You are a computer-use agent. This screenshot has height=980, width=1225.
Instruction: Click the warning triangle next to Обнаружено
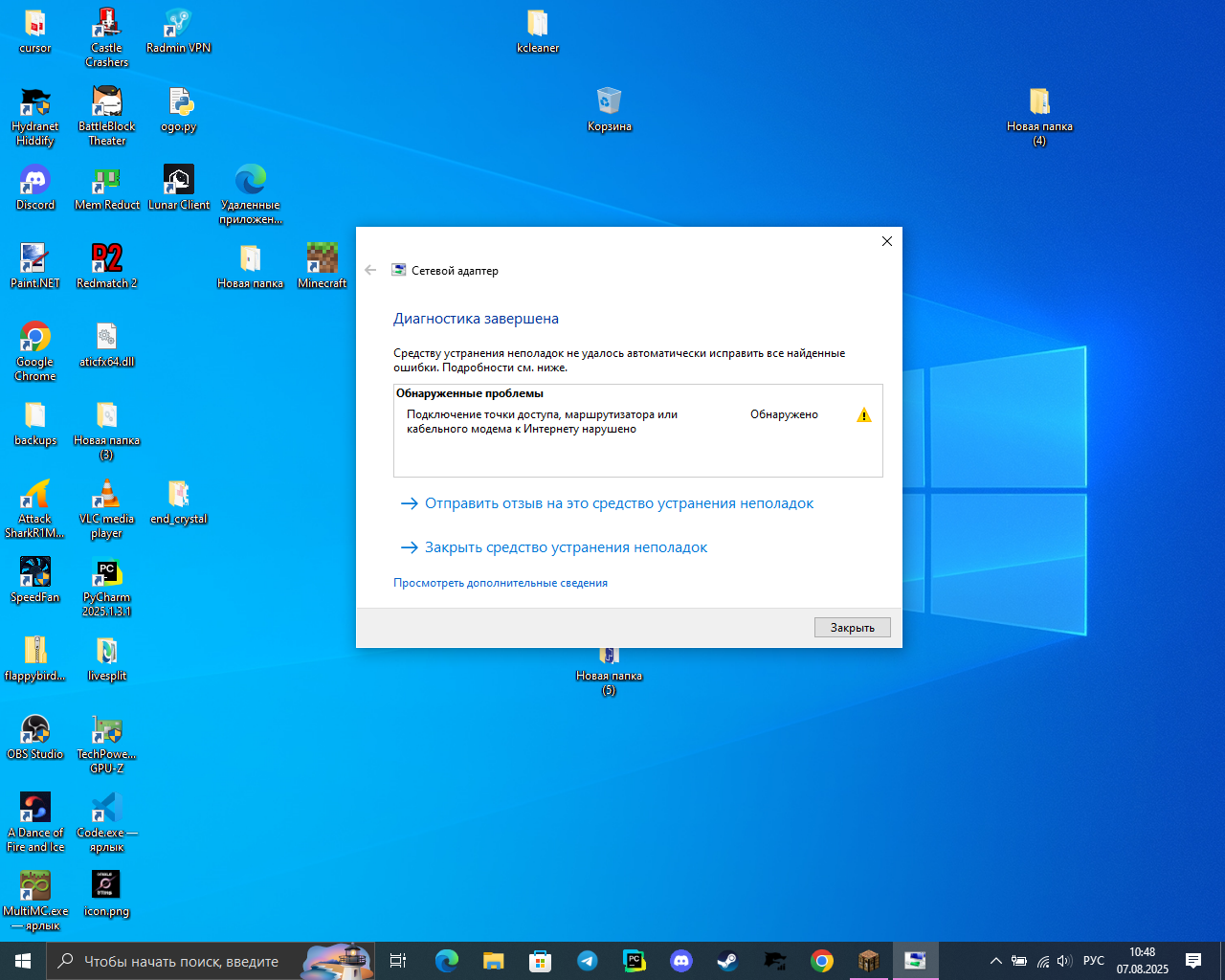coord(863,415)
